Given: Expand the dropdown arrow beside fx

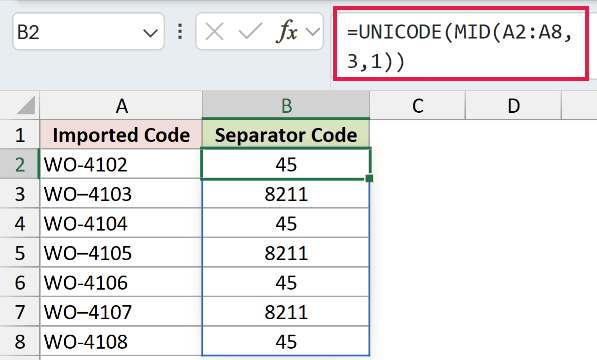Looking at the screenshot, I should [313, 32].
